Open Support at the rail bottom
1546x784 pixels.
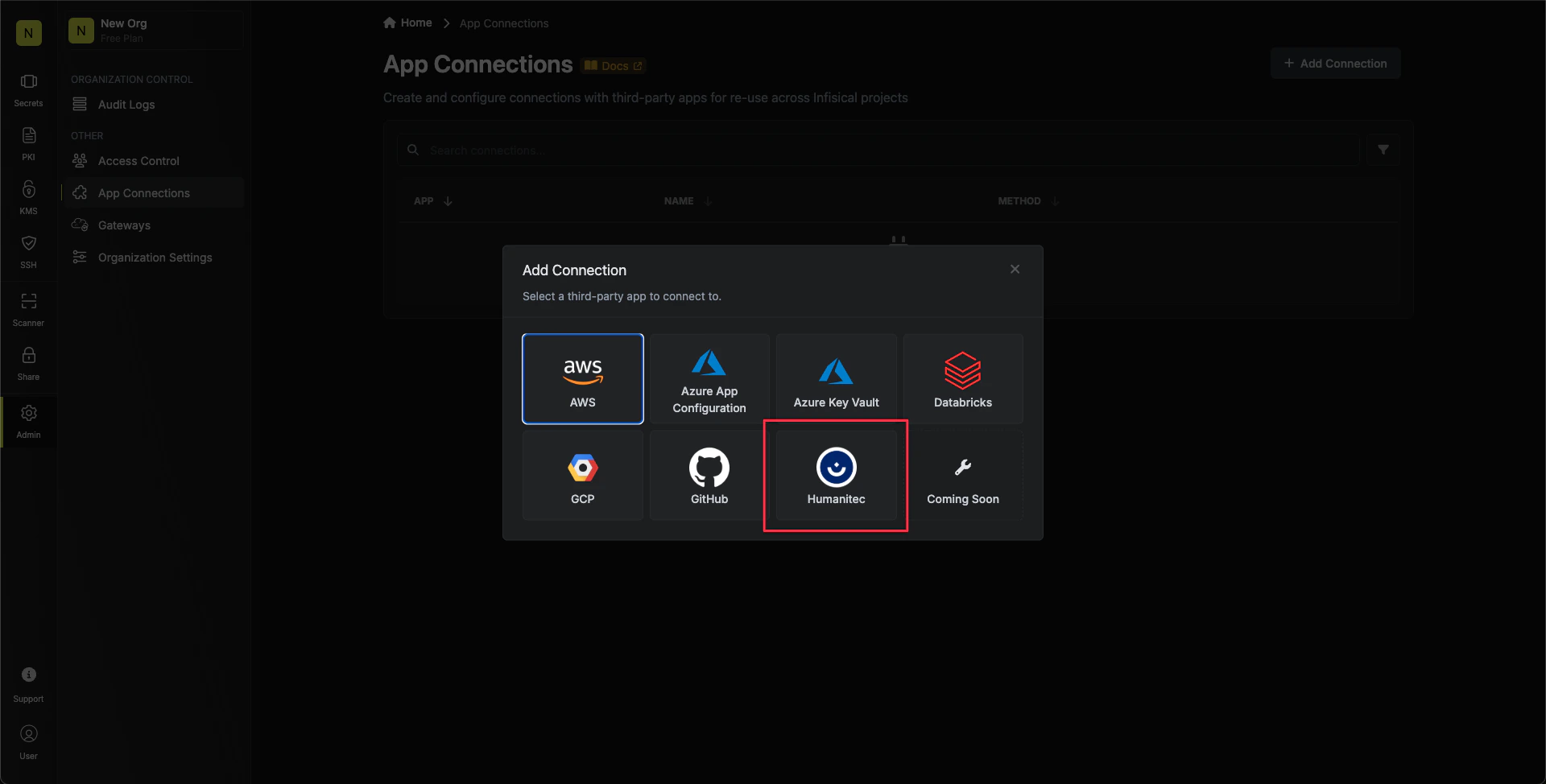[x=28, y=685]
